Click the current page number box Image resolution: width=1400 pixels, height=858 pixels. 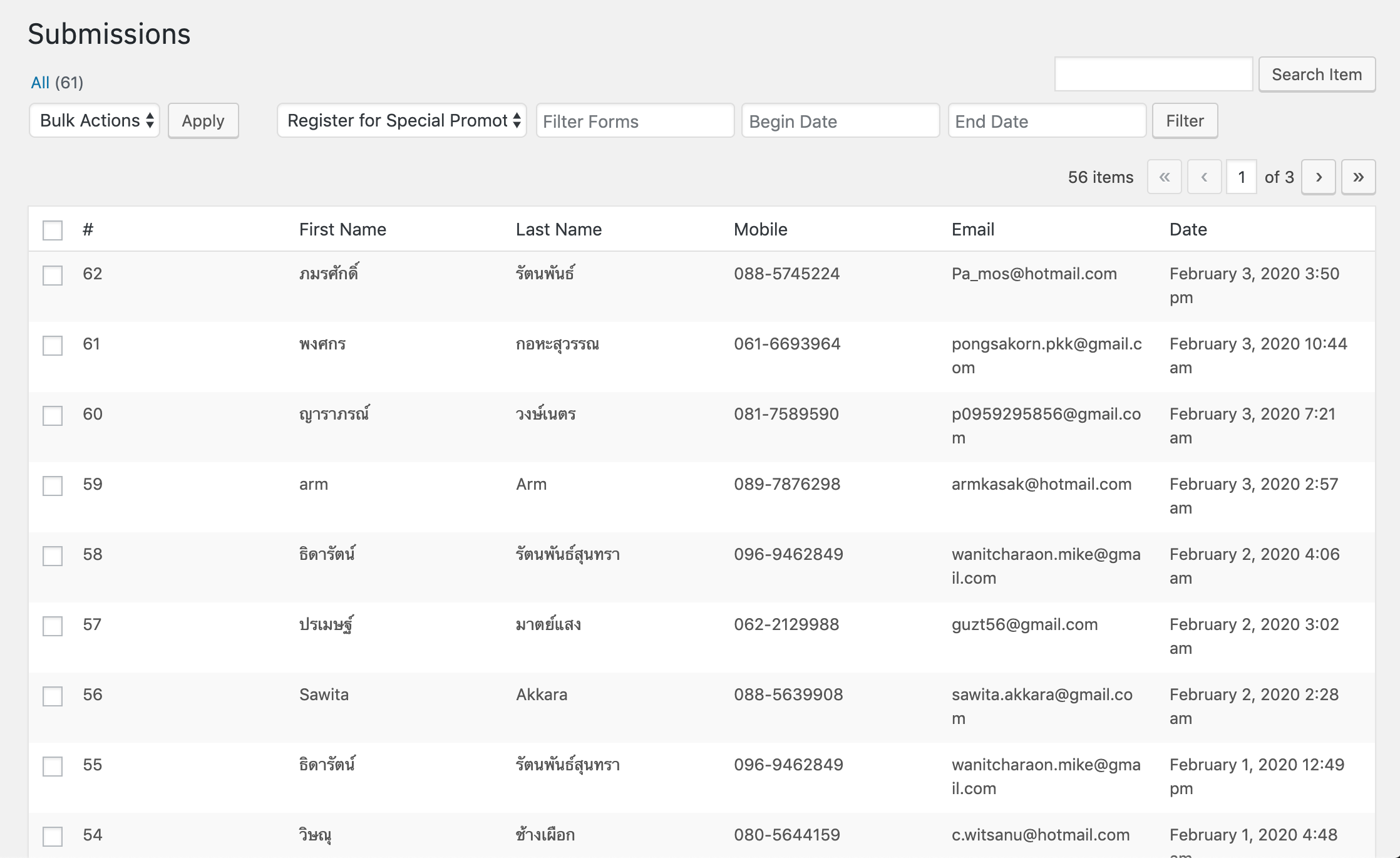pos(1241,177)
